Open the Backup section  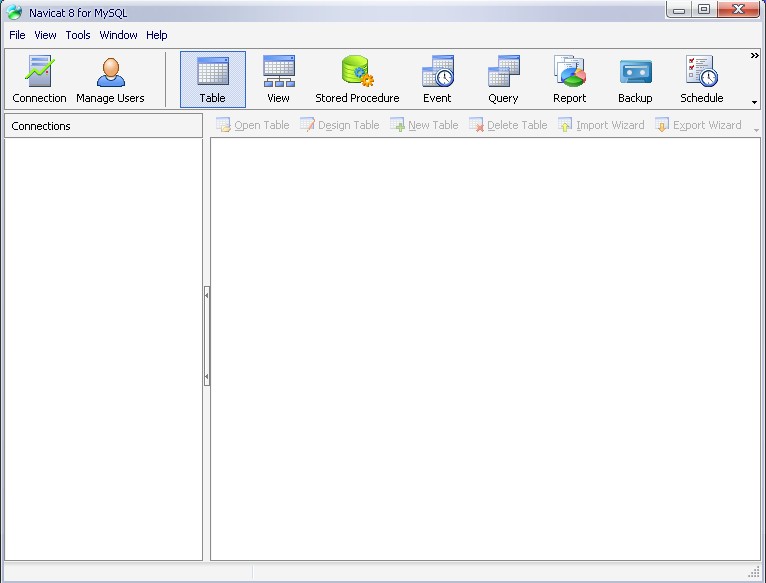[x=635, y=79]
